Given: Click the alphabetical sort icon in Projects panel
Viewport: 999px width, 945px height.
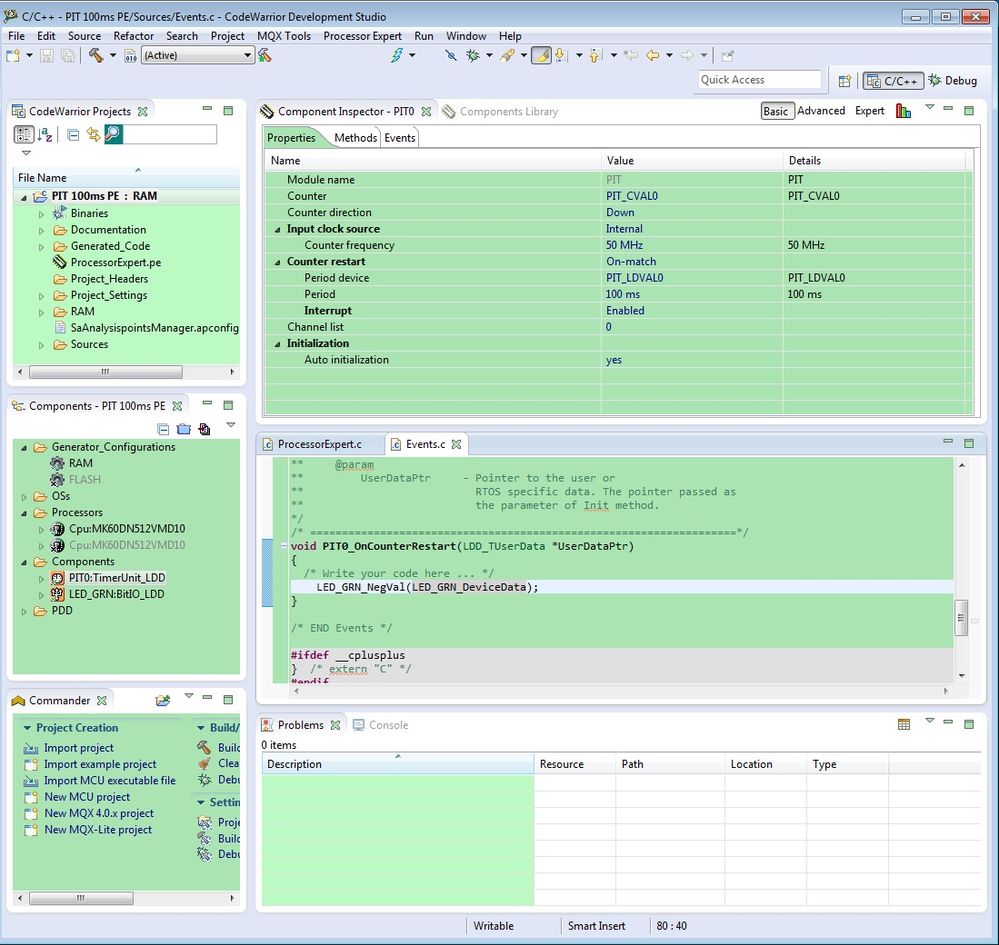Looking at the screenshot, I should [x=45, y=134].
